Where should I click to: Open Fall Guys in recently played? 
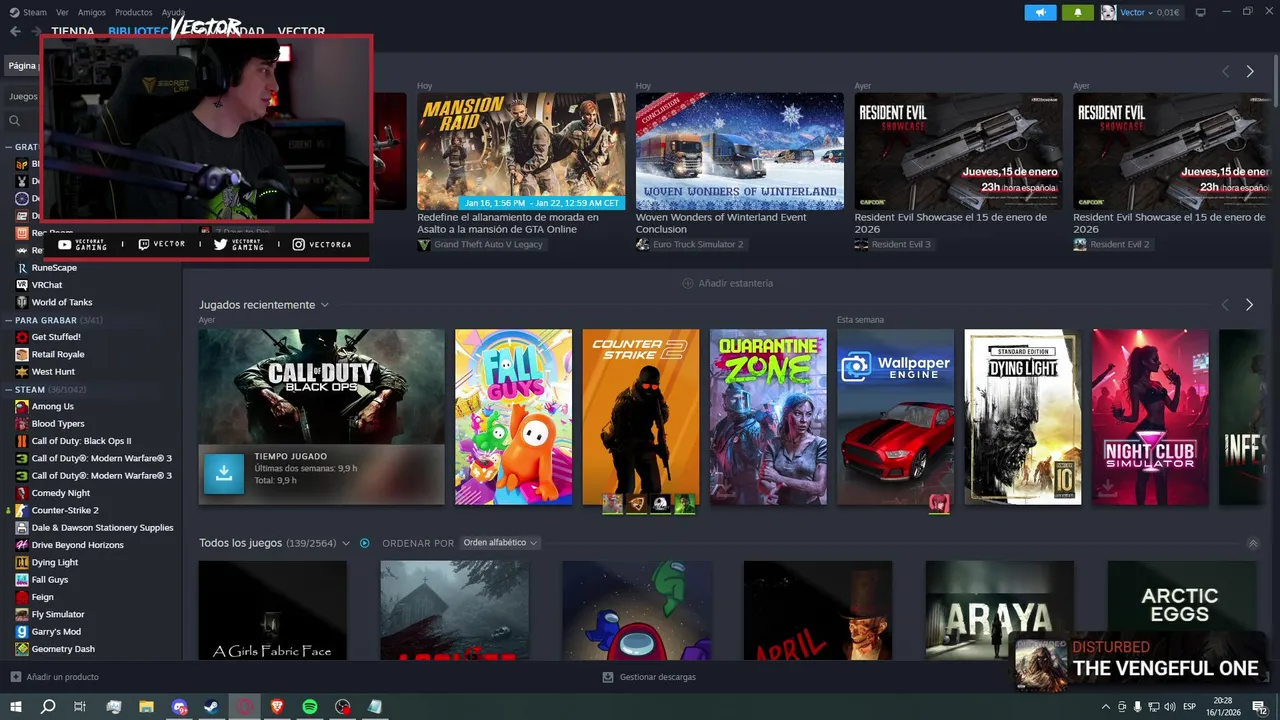[x=513, y=417]
